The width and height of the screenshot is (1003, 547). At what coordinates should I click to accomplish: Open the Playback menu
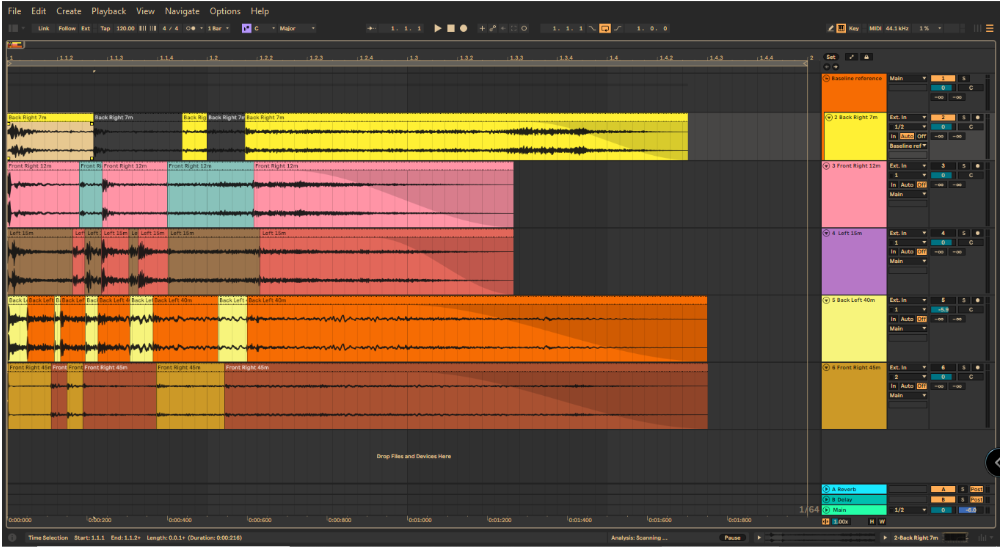108,11
